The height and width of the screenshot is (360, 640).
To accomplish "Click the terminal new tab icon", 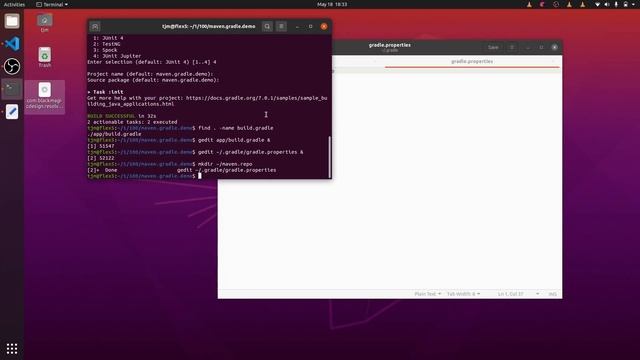I will pyautogui.click(x=95, y=27).
